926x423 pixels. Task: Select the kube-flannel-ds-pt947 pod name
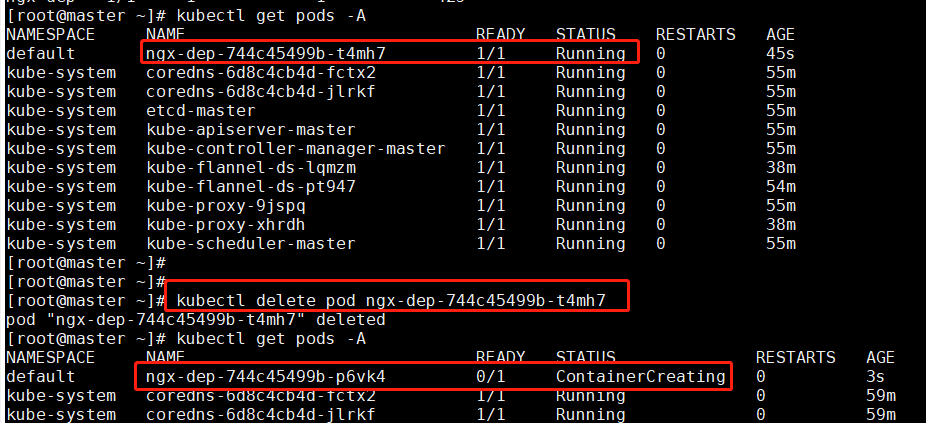250,187
